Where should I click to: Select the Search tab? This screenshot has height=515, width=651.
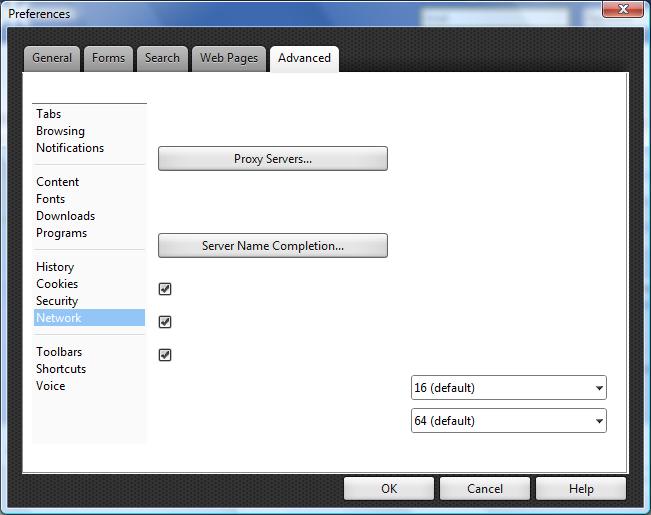pos(162,59)
